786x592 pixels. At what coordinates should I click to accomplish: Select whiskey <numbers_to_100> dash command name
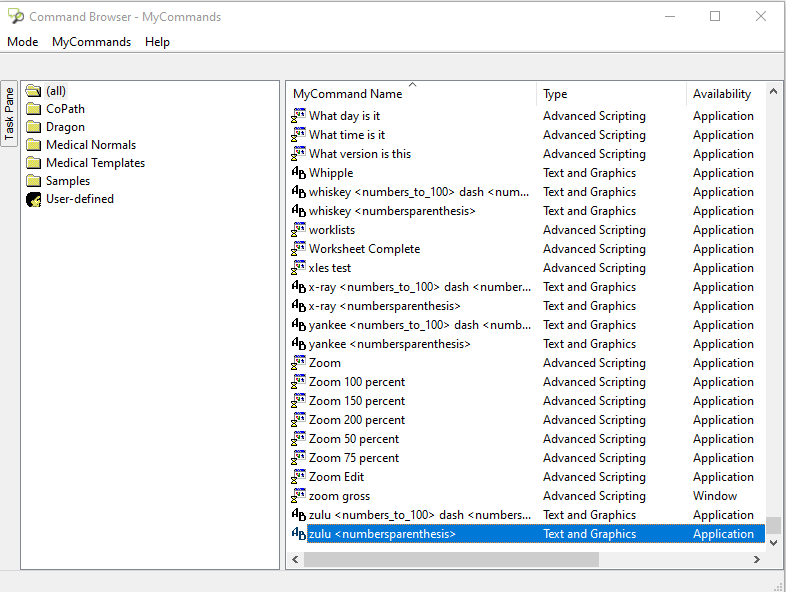click(419, 192)
